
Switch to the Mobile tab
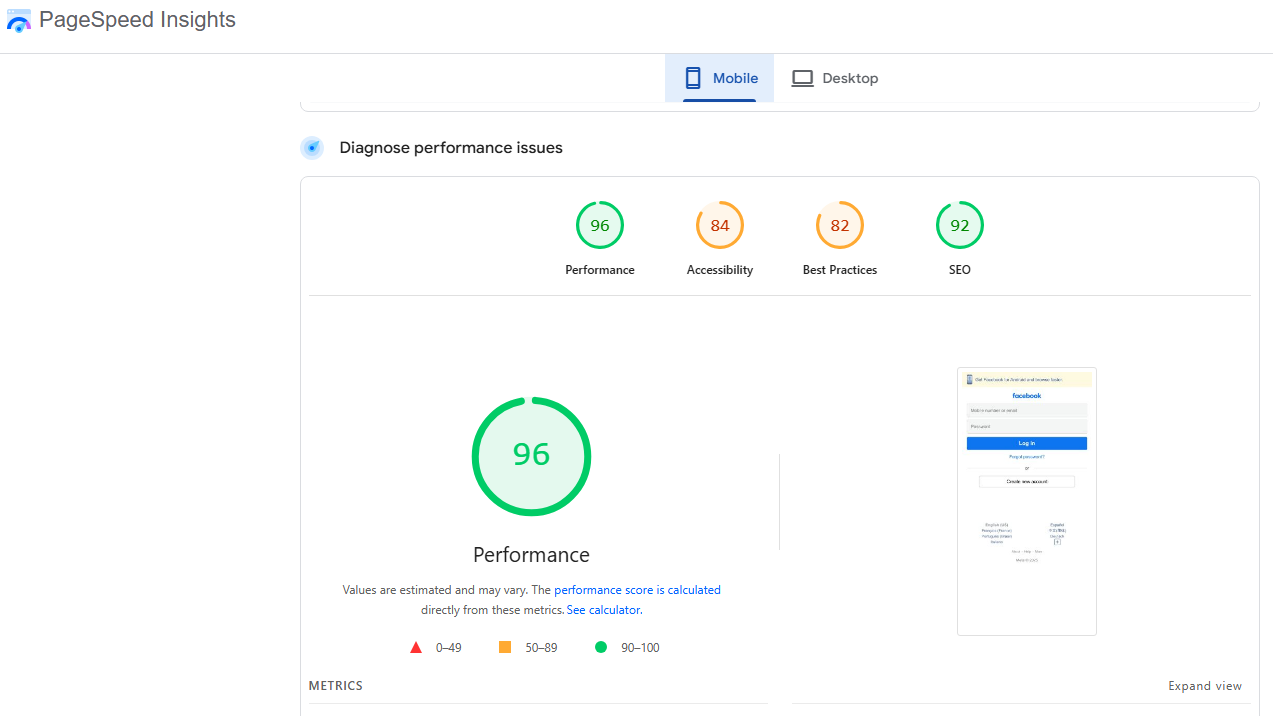tap(720, 78)
